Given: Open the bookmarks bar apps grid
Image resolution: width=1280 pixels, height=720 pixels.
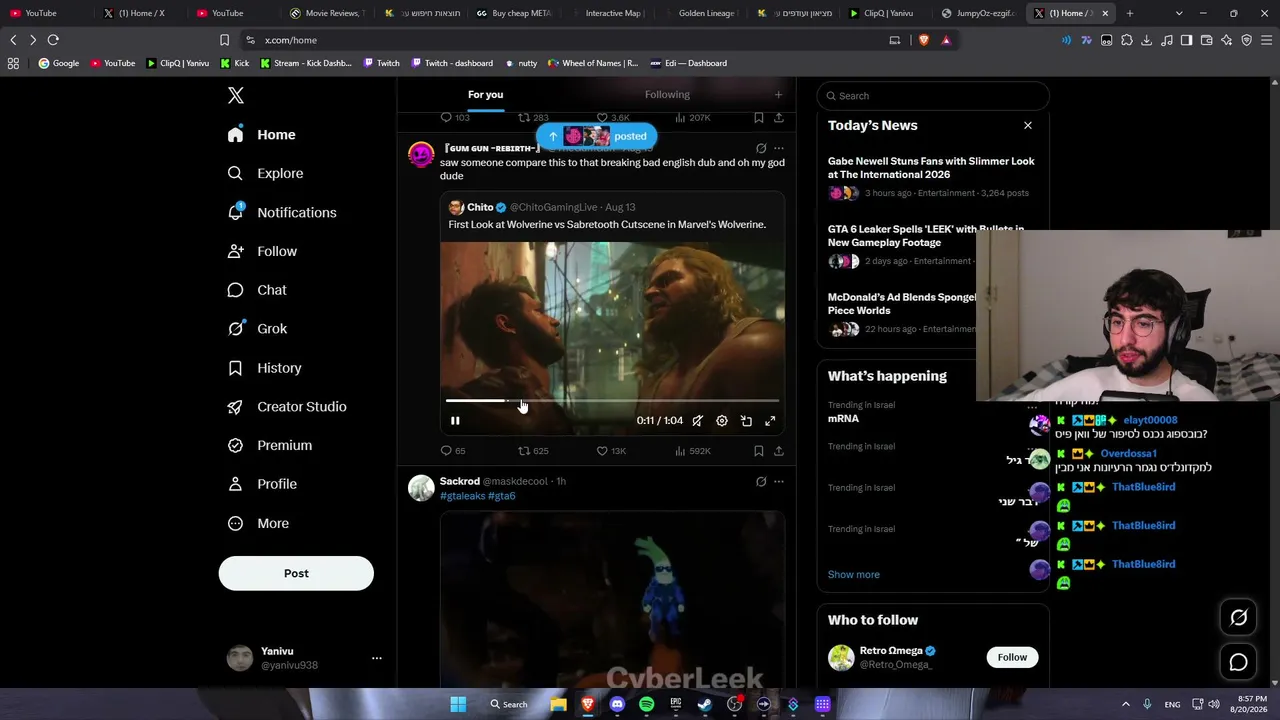Looking at the screenshot, I should point(13,63).
